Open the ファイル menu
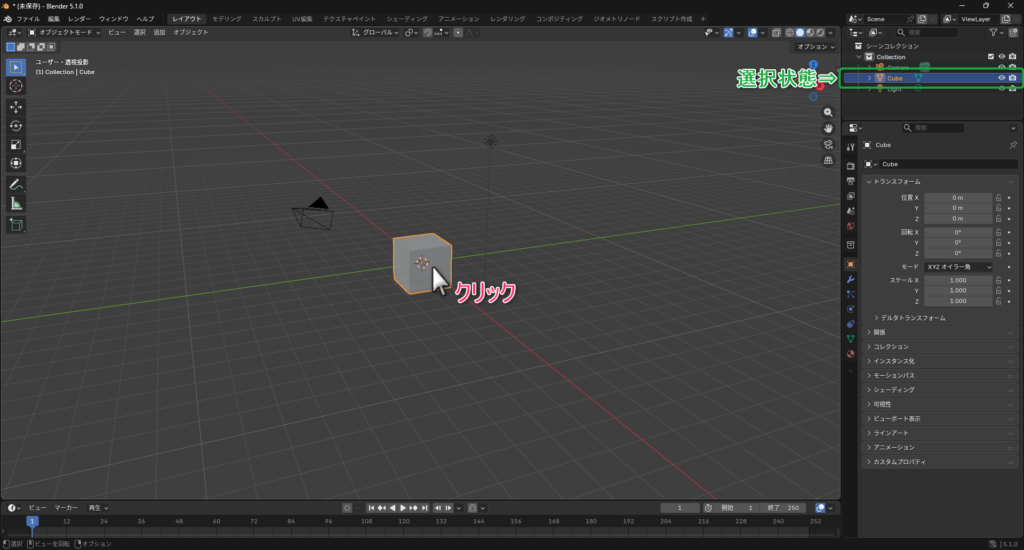Screen dimensions: 1024x550 (x=28, y=19)
